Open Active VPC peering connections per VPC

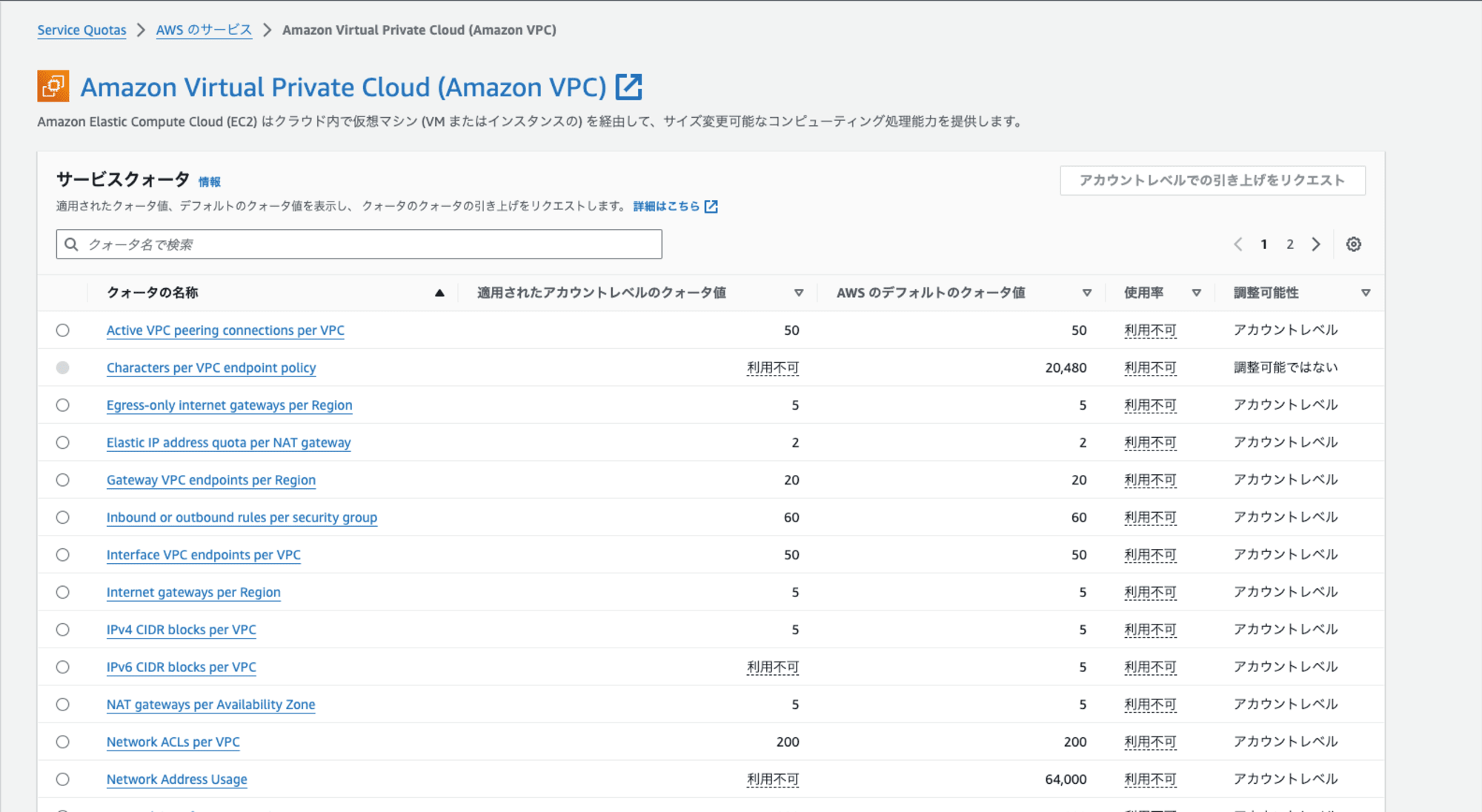click(225, 330)
